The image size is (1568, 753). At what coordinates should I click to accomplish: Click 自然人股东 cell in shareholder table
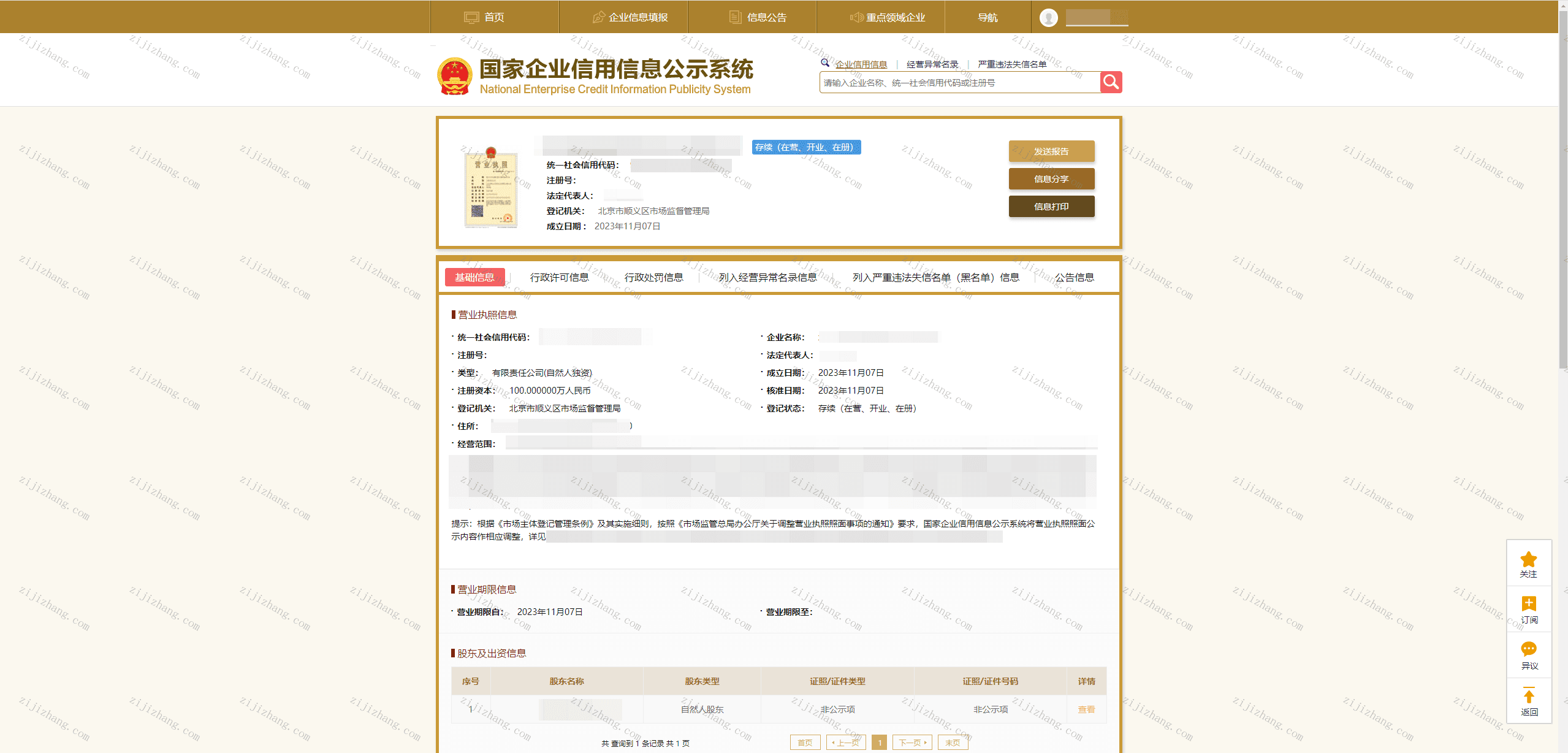pos(702,709)
